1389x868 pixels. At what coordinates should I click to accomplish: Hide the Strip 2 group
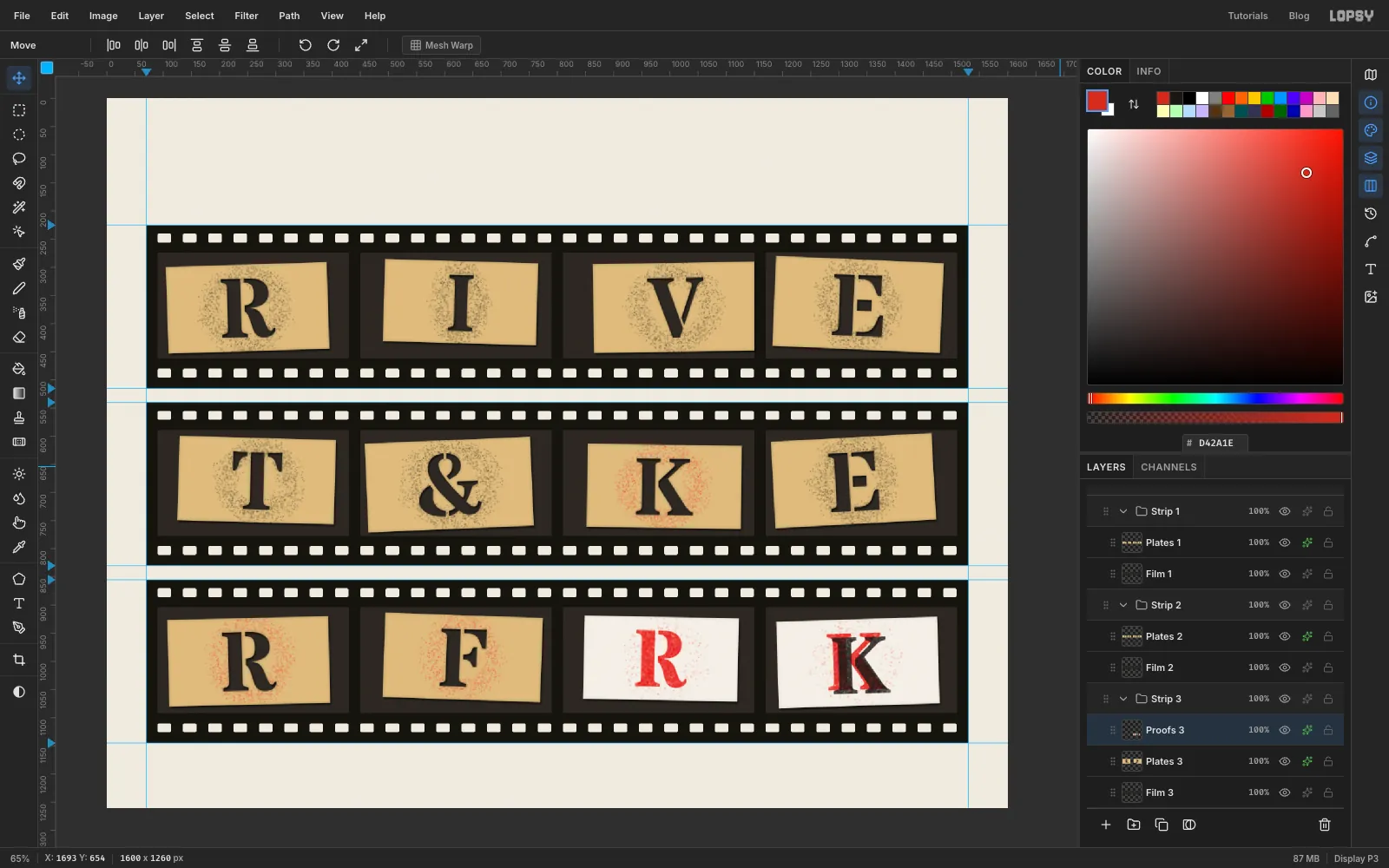(1285, 605)
